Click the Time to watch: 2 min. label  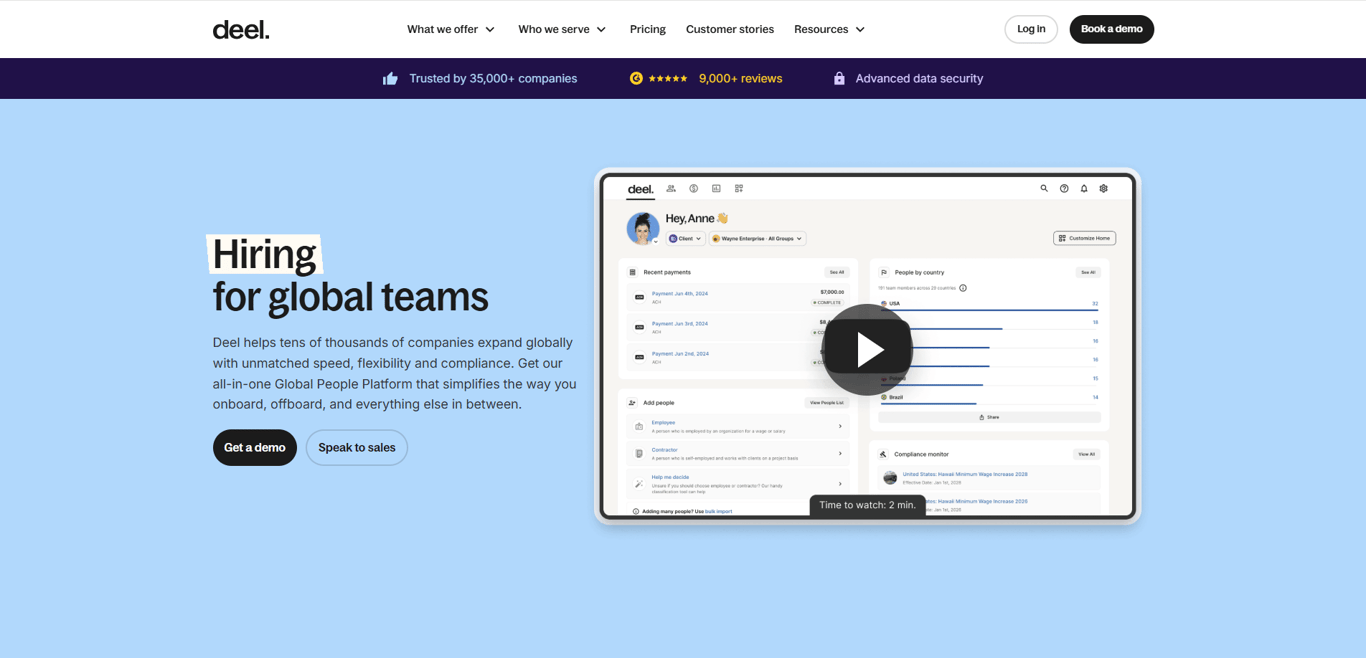pyautogui.click(x=868, y=505)
